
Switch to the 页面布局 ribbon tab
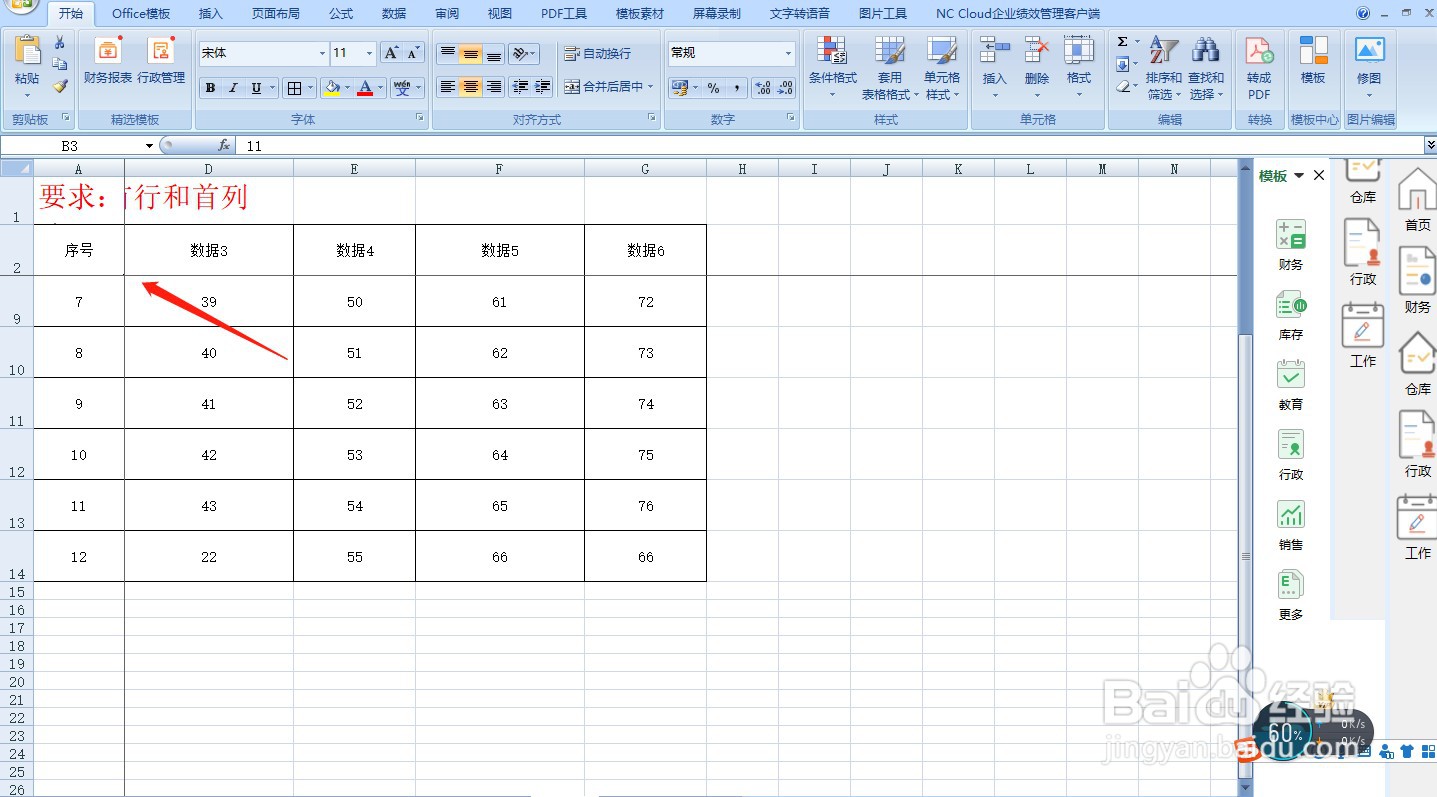click(x=276, y=13)
